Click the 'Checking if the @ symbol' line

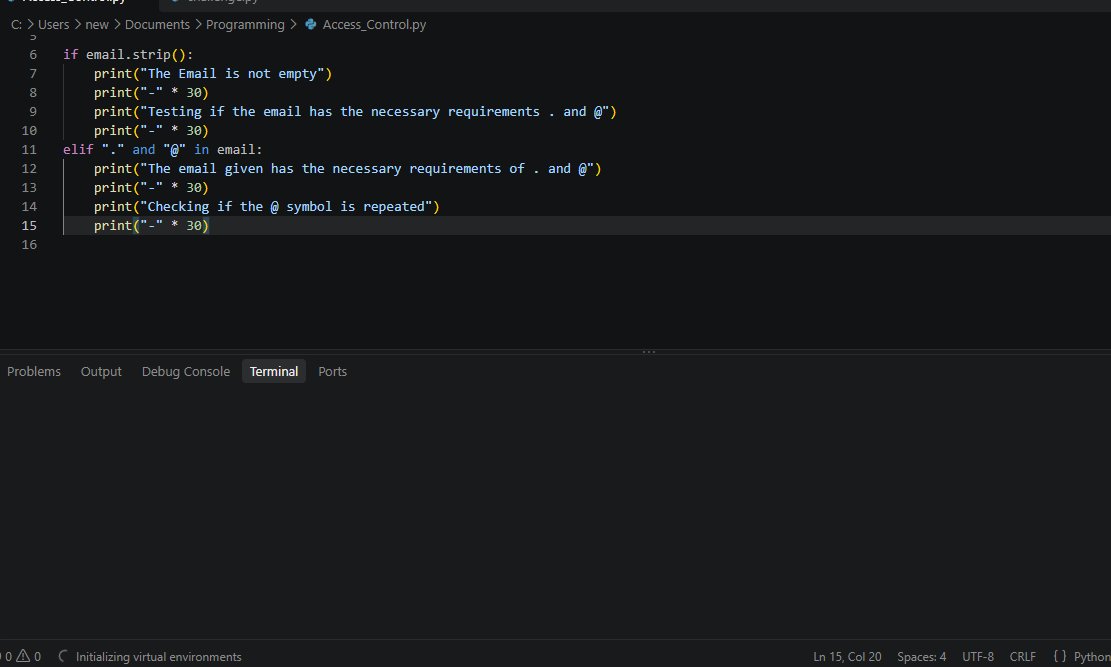(266, 207)
